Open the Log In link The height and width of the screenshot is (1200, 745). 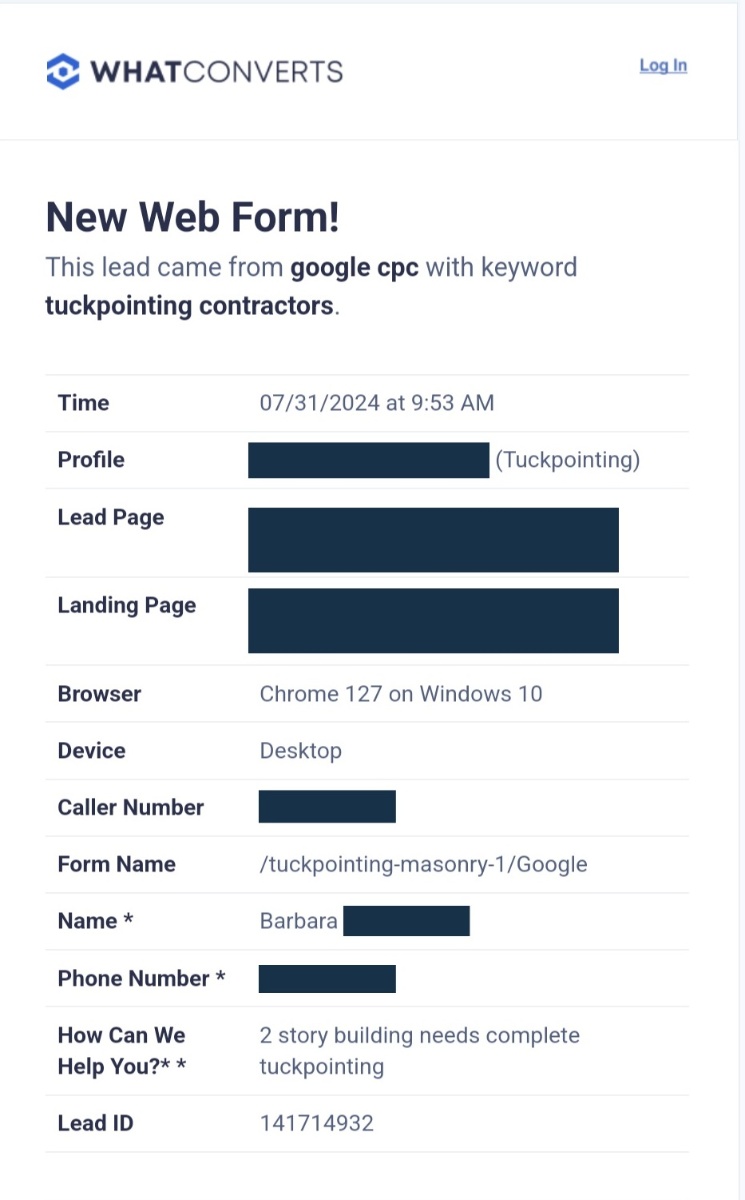[663, 65]
